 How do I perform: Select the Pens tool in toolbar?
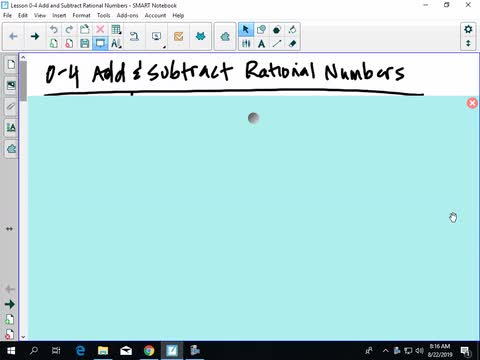point(246,43)
